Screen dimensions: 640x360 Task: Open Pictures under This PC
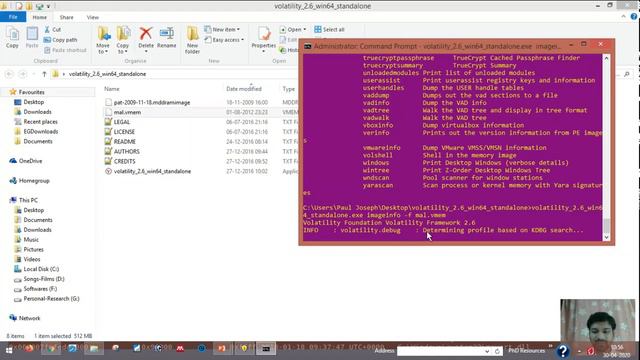click(29, 249)
